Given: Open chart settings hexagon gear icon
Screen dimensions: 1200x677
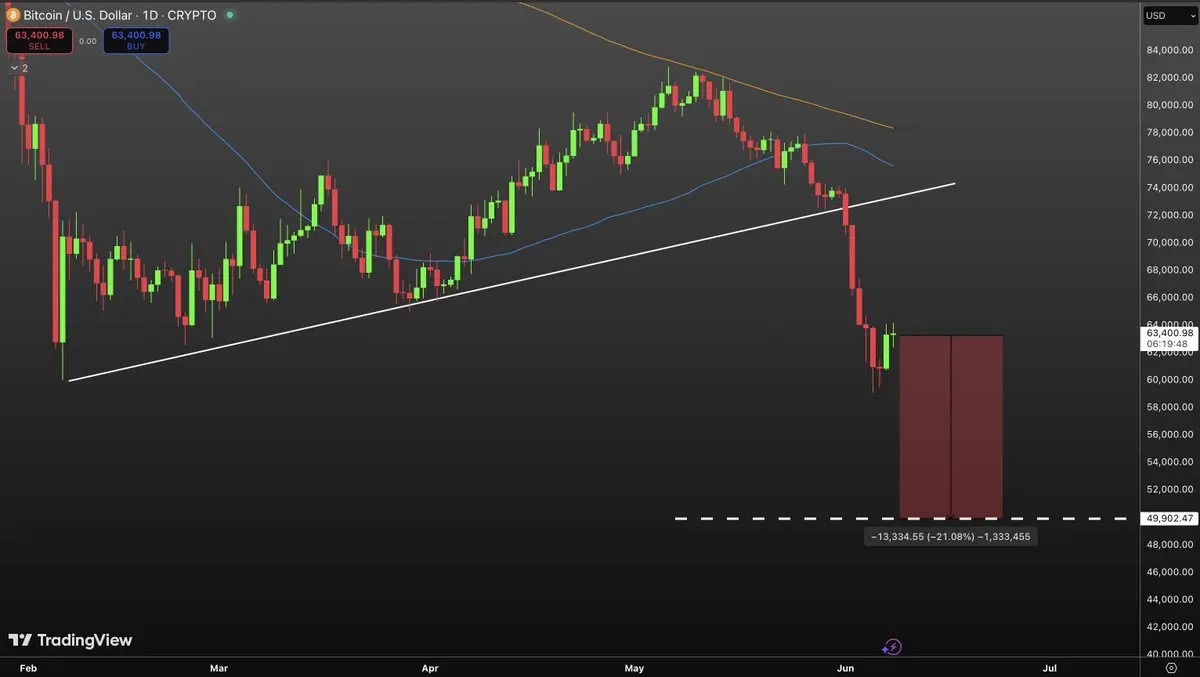Looking at the screenshot, I should pos(1171,667).
